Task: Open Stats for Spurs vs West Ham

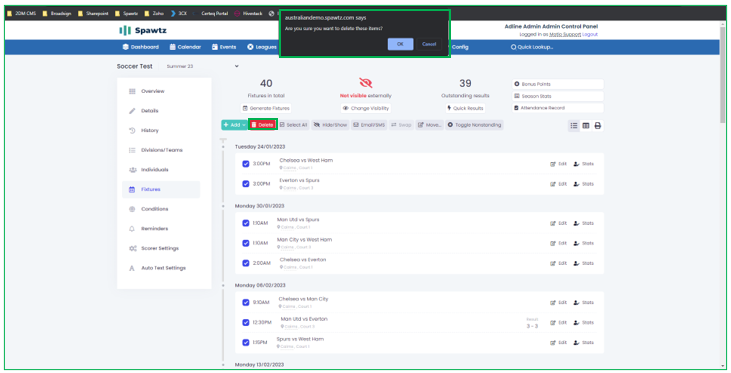Action: [x=584, y=342]
